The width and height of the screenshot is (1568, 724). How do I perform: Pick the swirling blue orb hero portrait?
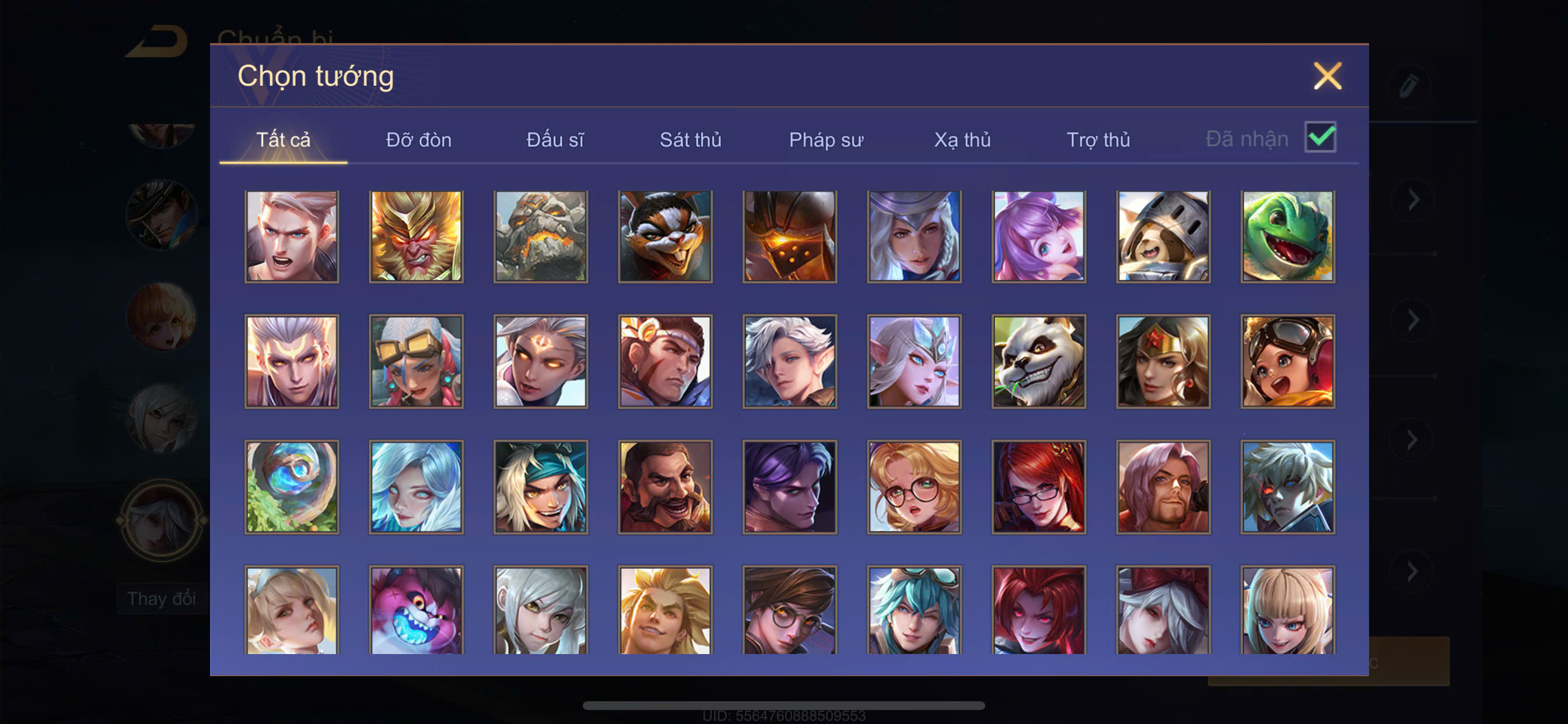[x=292, y=487]
